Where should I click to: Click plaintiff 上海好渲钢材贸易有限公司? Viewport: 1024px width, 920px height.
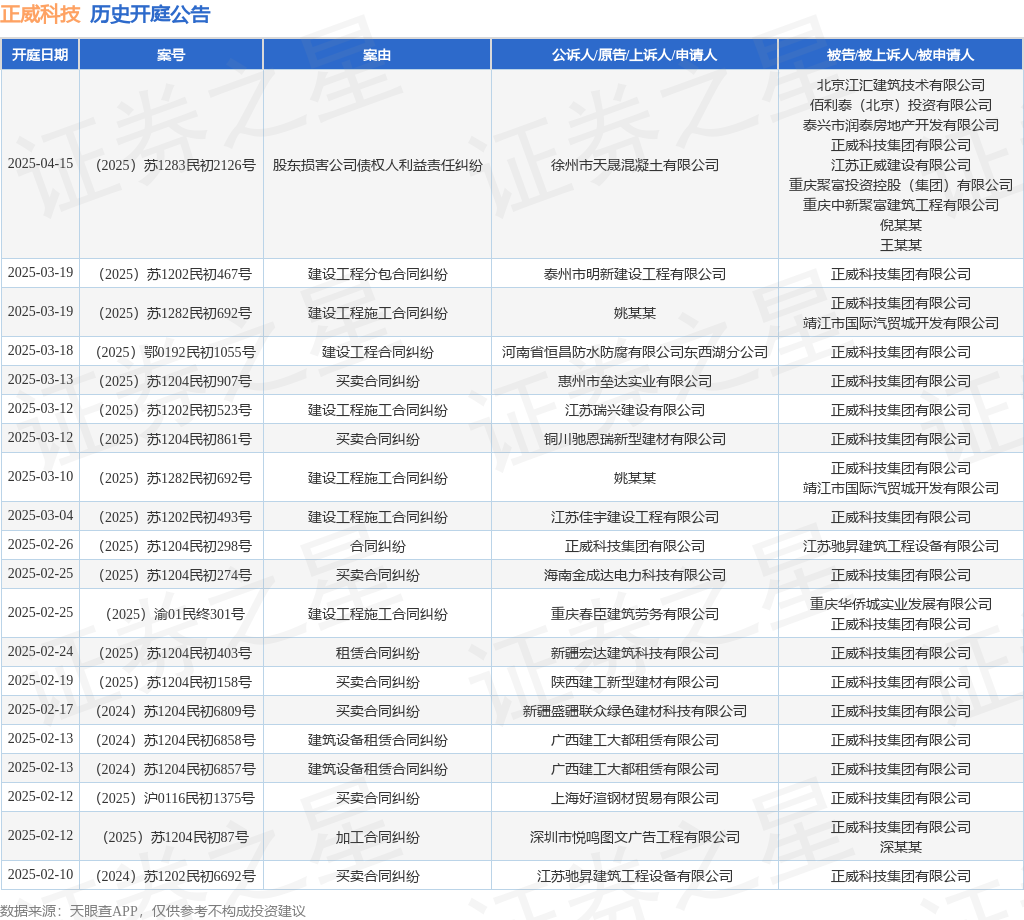[x=634, y=799]
